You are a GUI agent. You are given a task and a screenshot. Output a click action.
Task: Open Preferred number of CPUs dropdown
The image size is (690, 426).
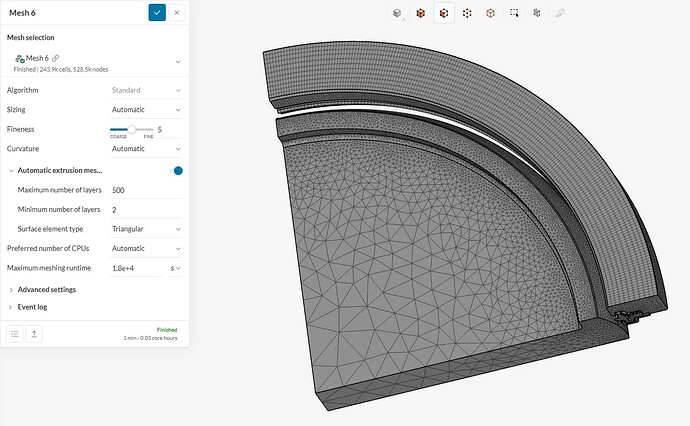(x=147, y=248)
